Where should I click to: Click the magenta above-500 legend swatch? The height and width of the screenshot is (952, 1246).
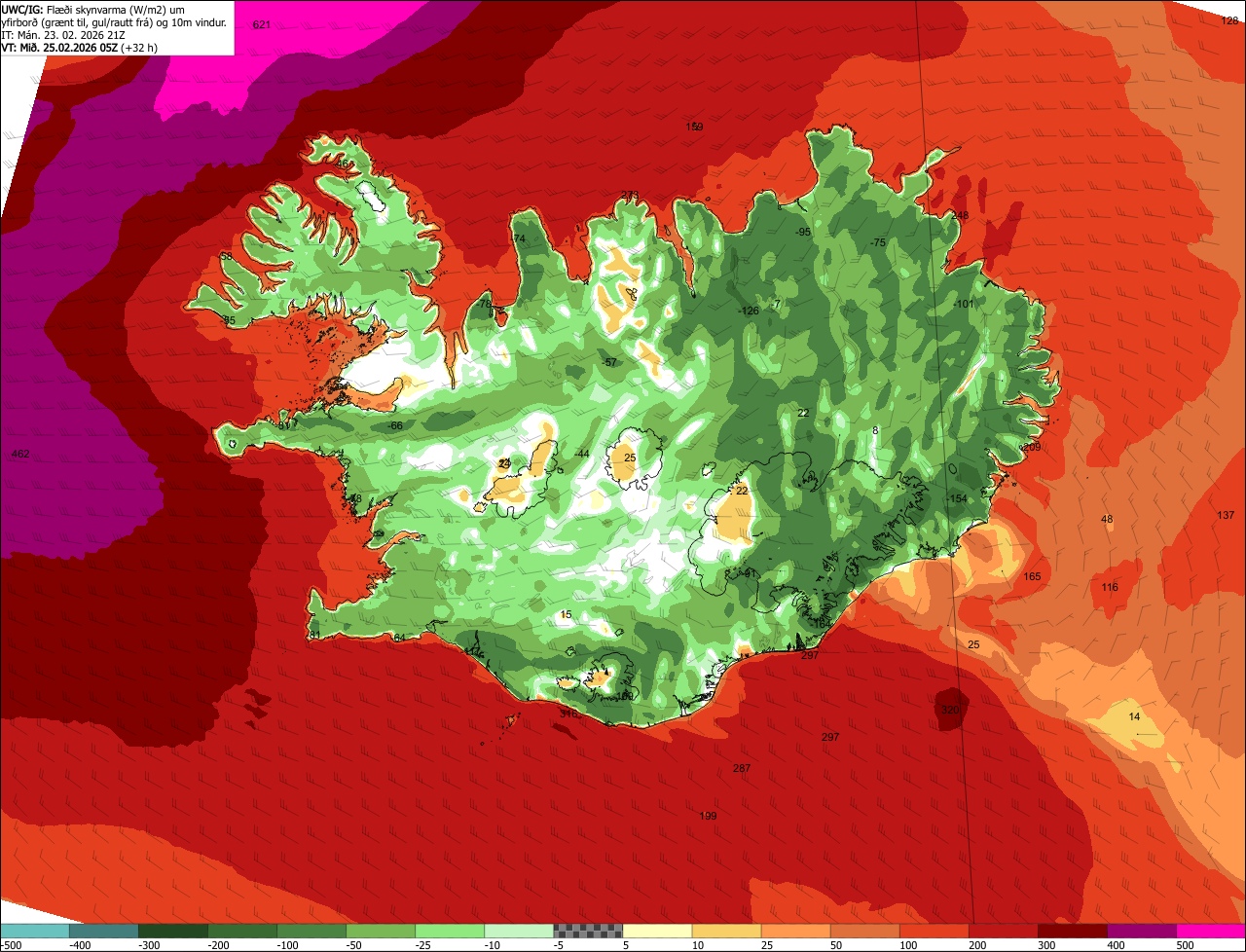[x=1210, y=931]
